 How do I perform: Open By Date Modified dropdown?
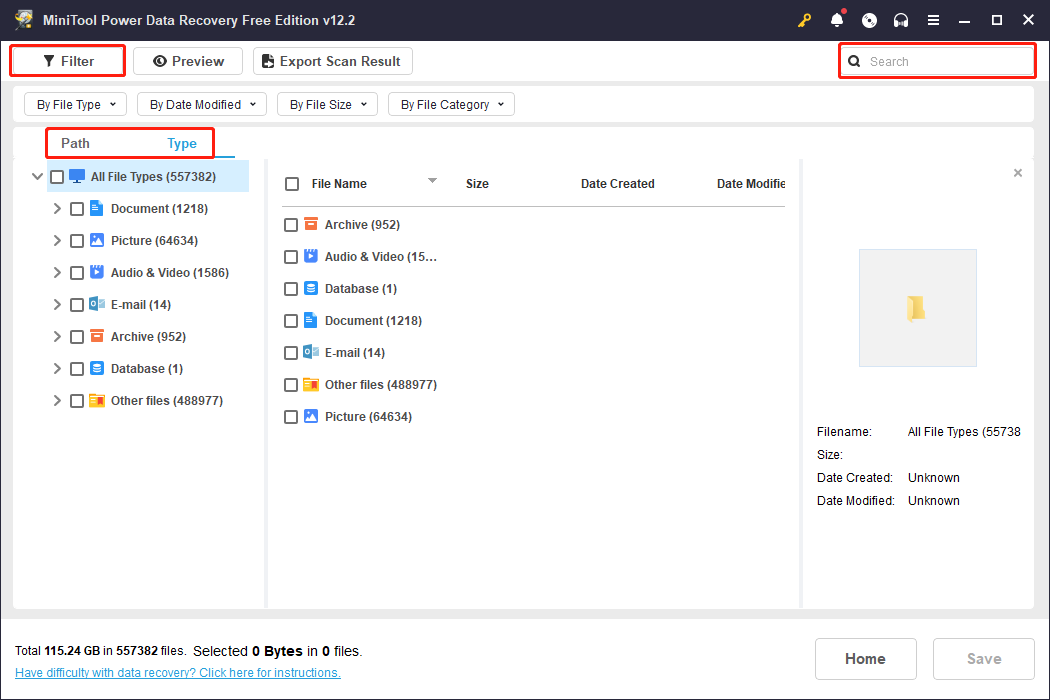202,104
